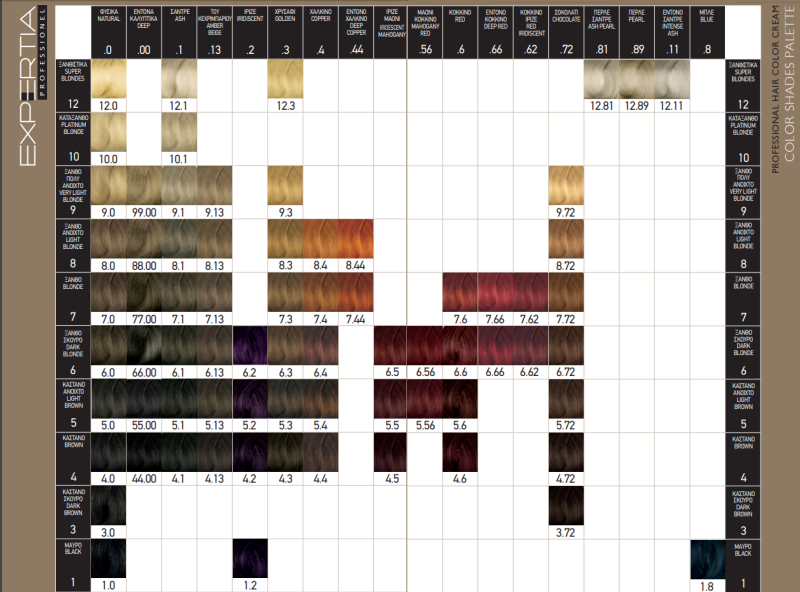Pick the 10.0 platinum blonde swatch
The height and width of the screenshot is (592, 800).
[108, 132]
